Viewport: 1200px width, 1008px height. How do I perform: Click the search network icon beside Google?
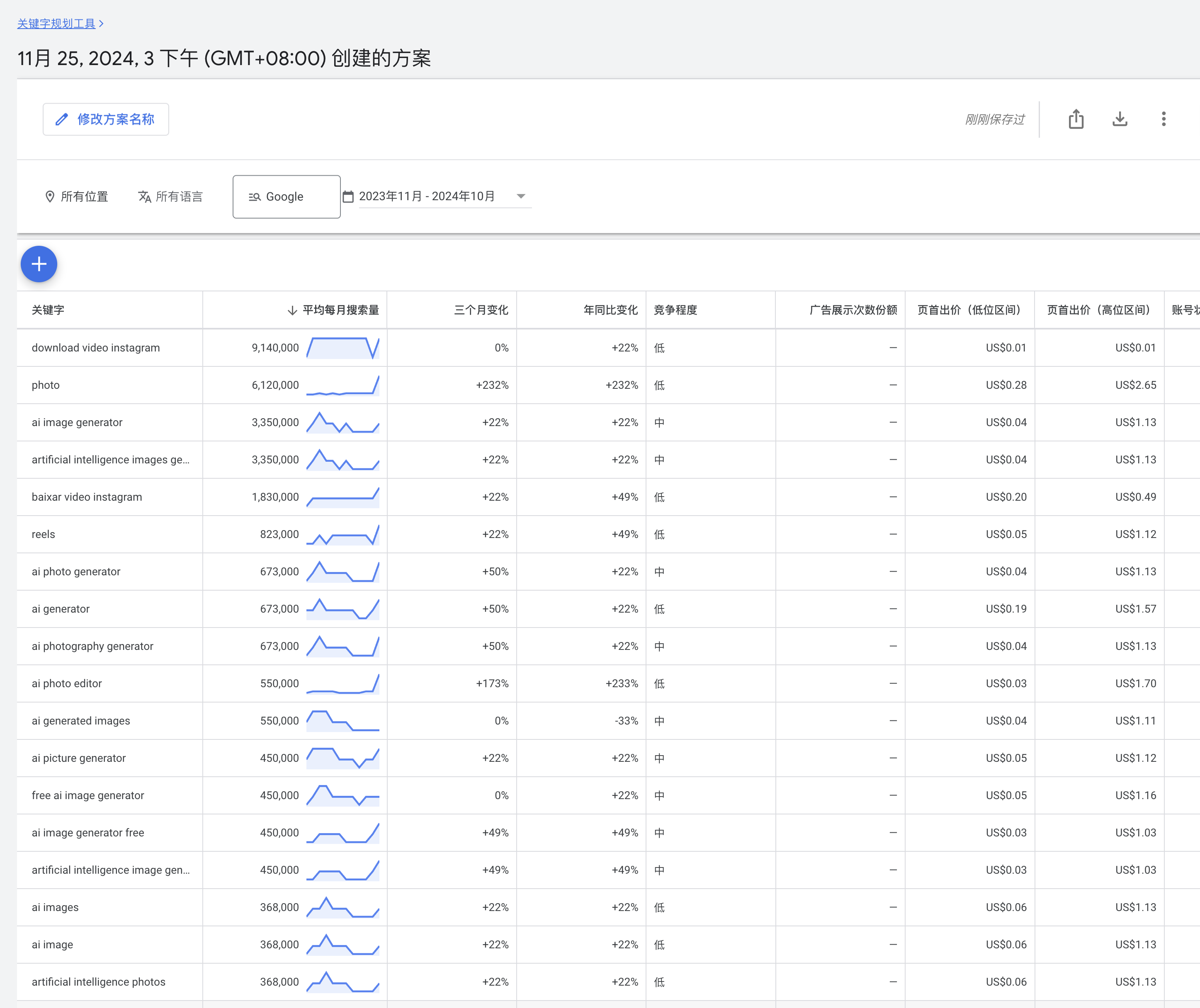[x=255, y=196]
